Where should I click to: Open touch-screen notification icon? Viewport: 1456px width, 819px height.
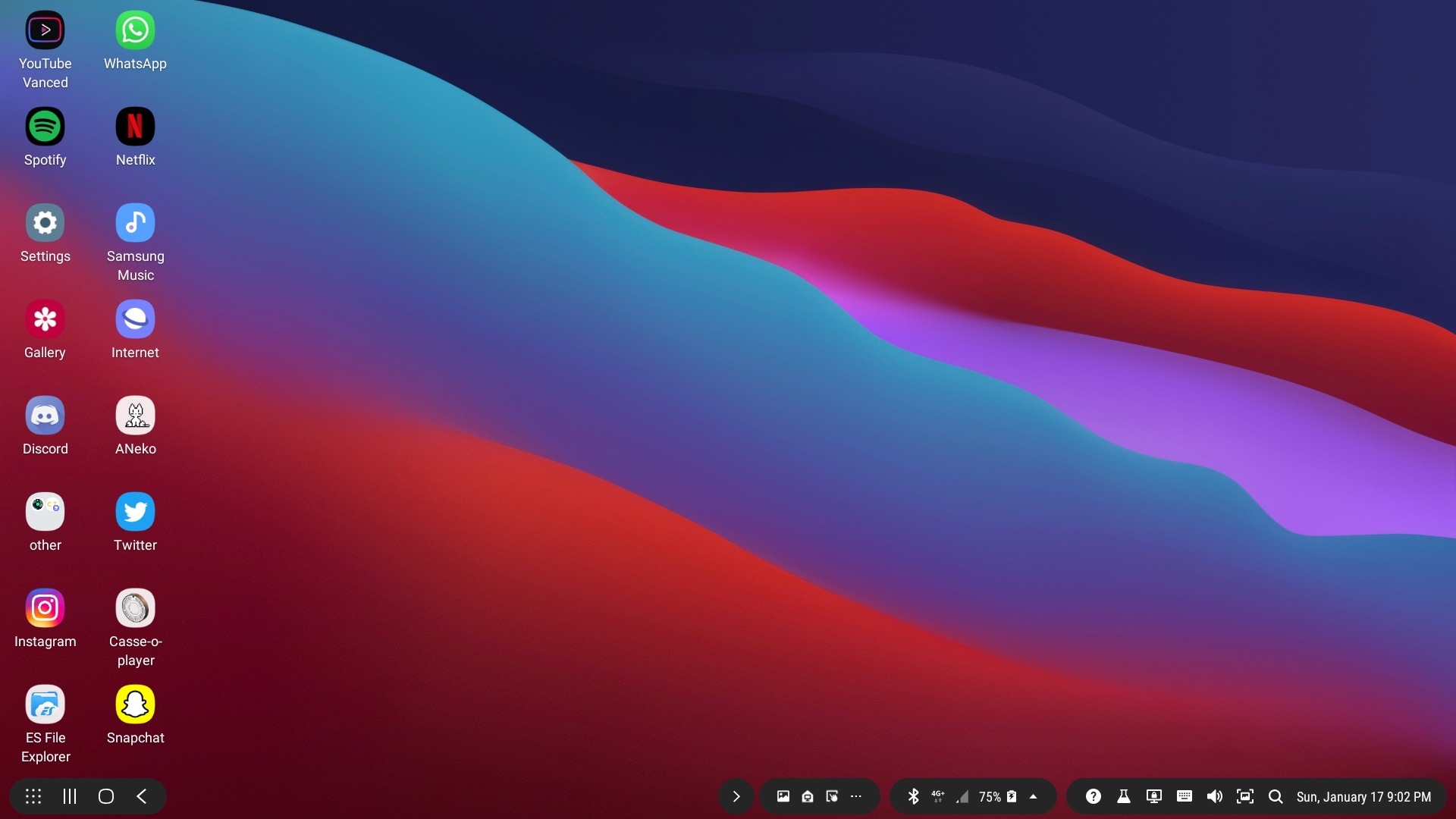[832, 796]
